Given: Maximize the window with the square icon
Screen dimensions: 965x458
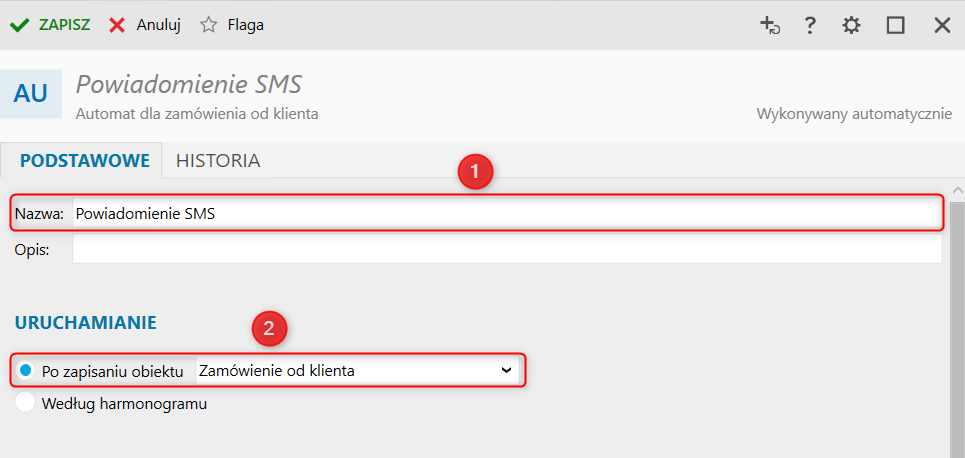Looking at the screenshot, I should (895, 25).
